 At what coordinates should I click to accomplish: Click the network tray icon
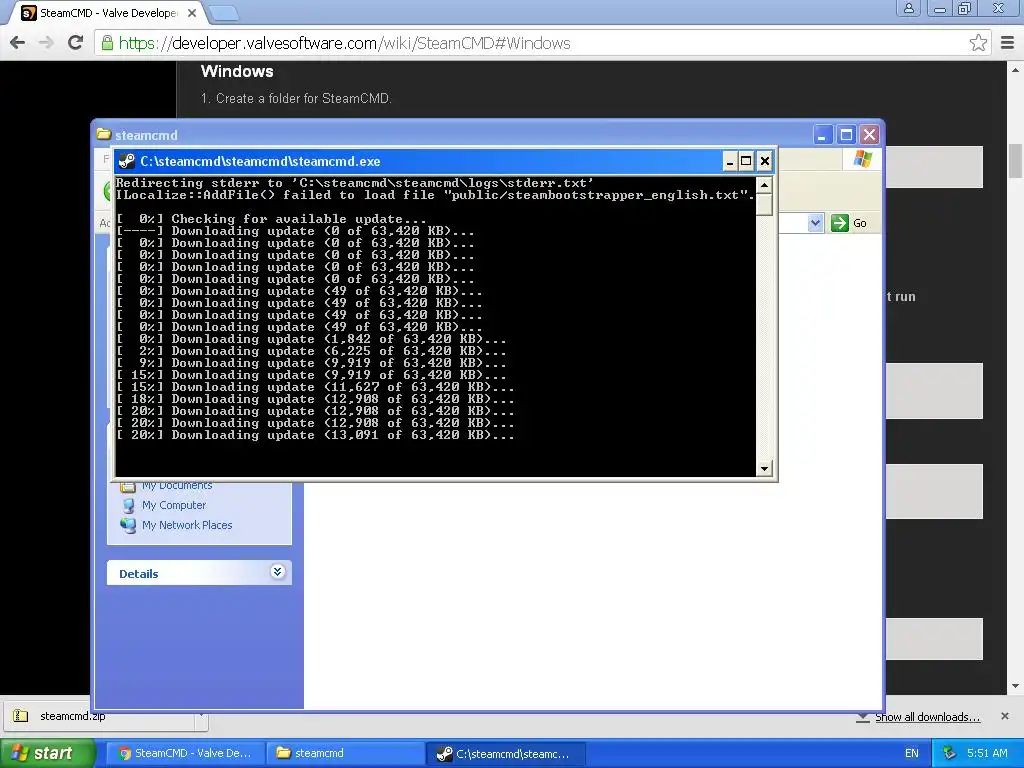[x=949, y=753]
